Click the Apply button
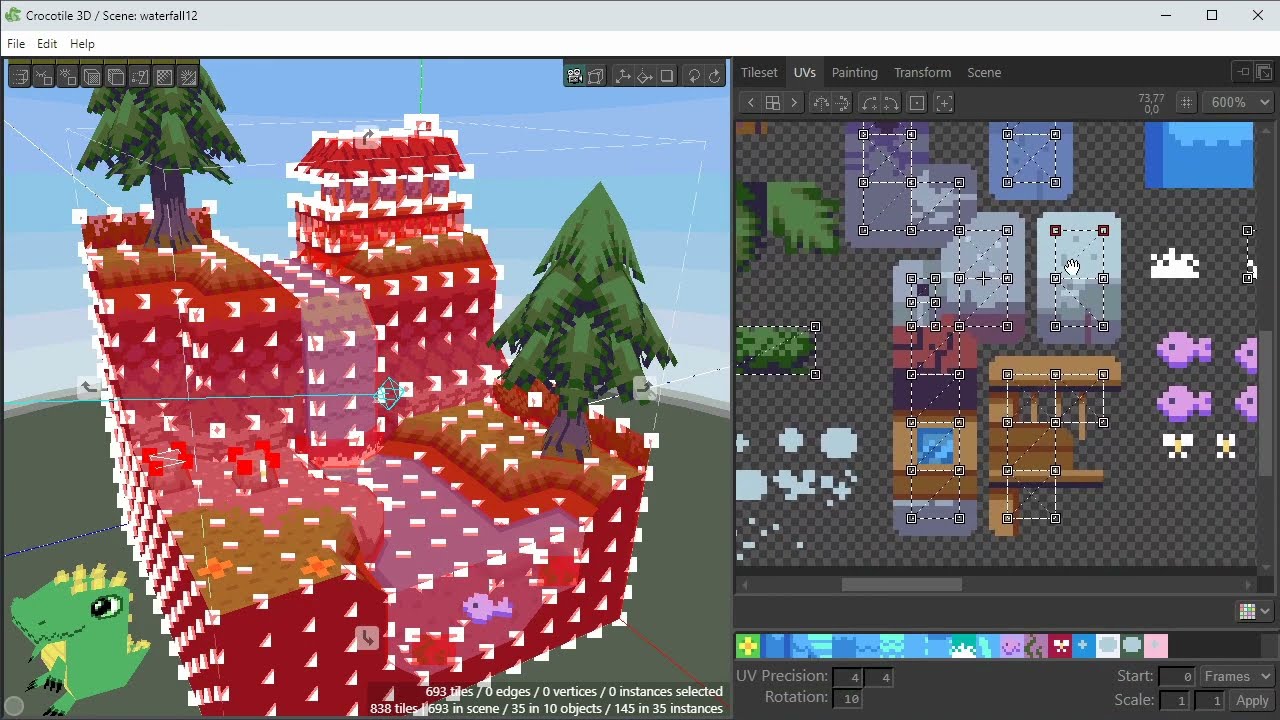The width and height of the screenshot is (1280, 720). tap(1252, 701)
